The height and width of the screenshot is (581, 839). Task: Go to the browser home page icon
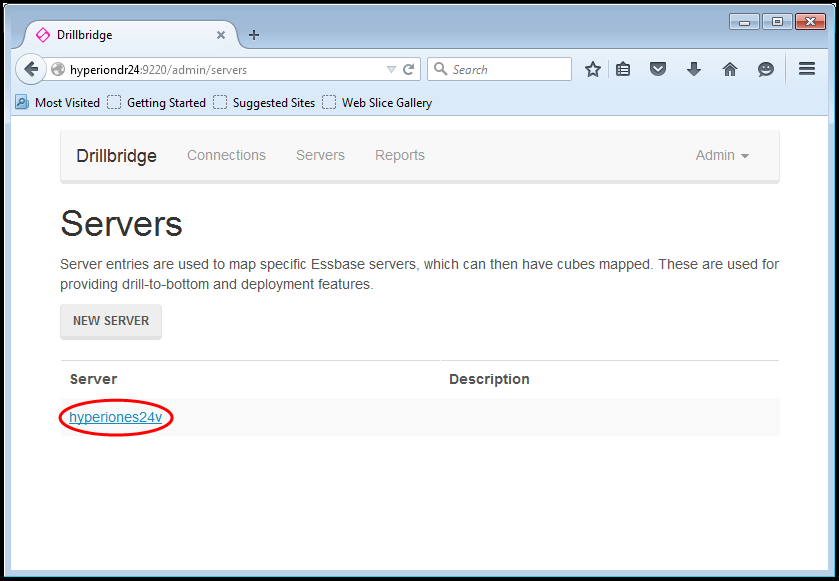(x=730, y=70)
